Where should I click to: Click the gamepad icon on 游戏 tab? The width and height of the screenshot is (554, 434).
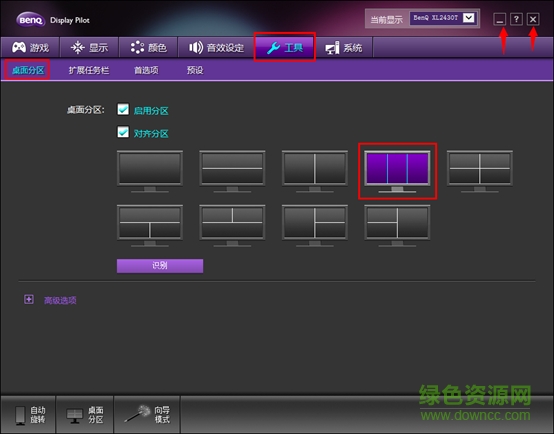pyautogui.click(x=19, y=47)
